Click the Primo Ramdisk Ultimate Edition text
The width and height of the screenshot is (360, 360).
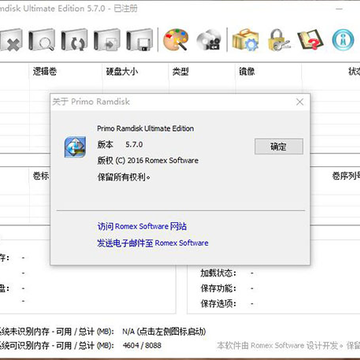tap(145, 128)
